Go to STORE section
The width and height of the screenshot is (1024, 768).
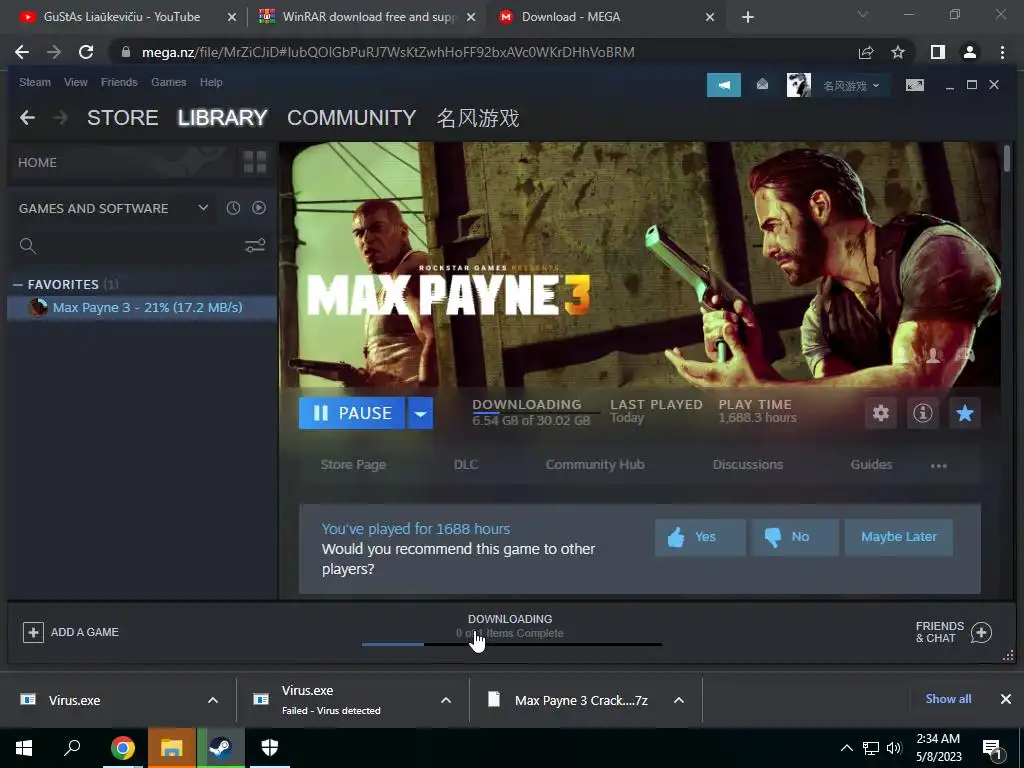[x=123, y=118]
